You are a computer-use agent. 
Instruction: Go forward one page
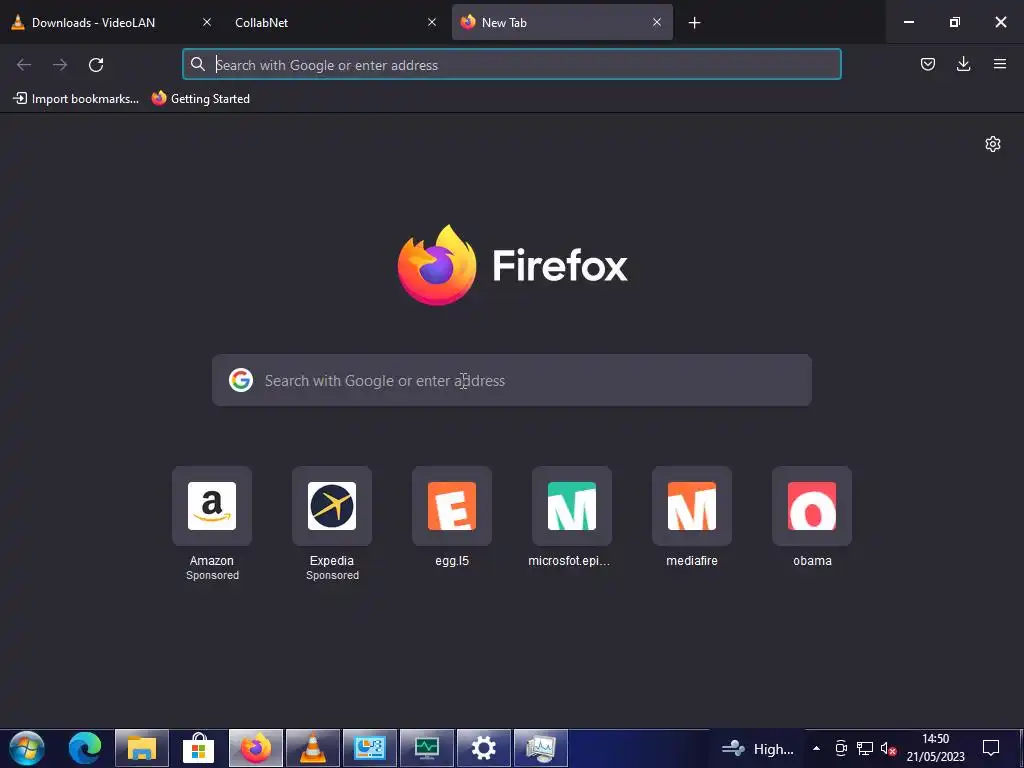pos(60,64)
